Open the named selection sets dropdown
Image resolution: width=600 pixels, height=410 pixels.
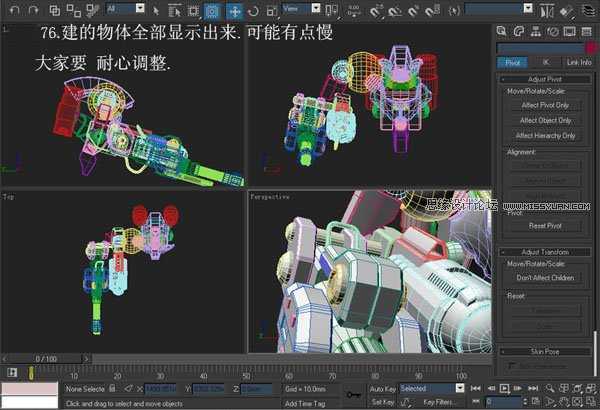(528, 8)
